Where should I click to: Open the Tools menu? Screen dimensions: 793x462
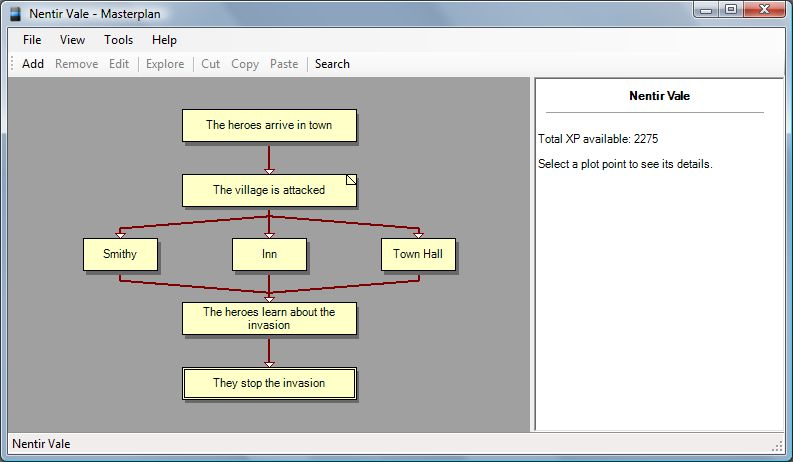(118, 40)
